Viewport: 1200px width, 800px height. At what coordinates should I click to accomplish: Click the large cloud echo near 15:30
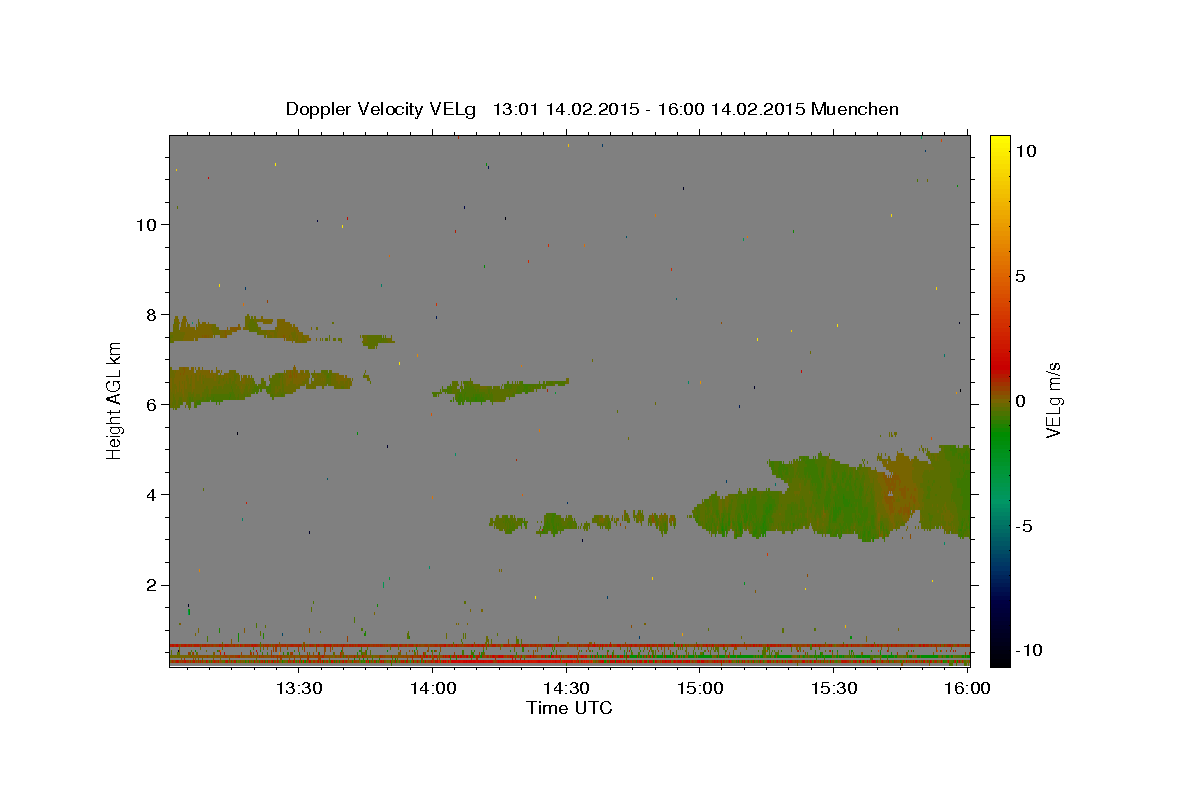(x=830, y=495)
